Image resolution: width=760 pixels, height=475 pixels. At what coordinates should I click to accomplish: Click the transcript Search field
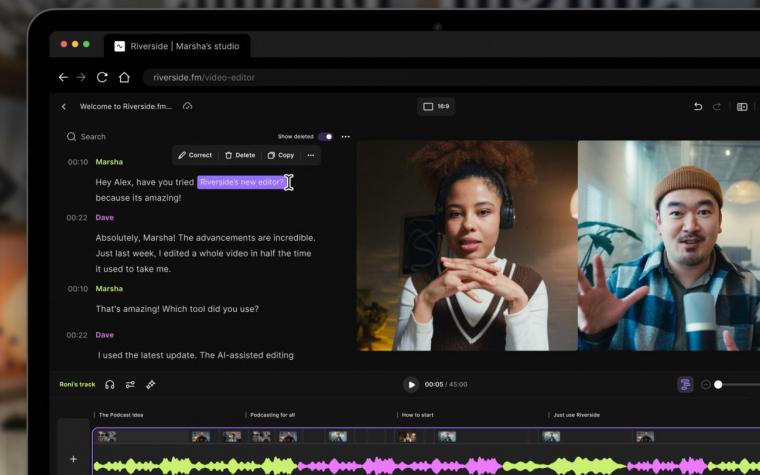click(x=87, y=137)
